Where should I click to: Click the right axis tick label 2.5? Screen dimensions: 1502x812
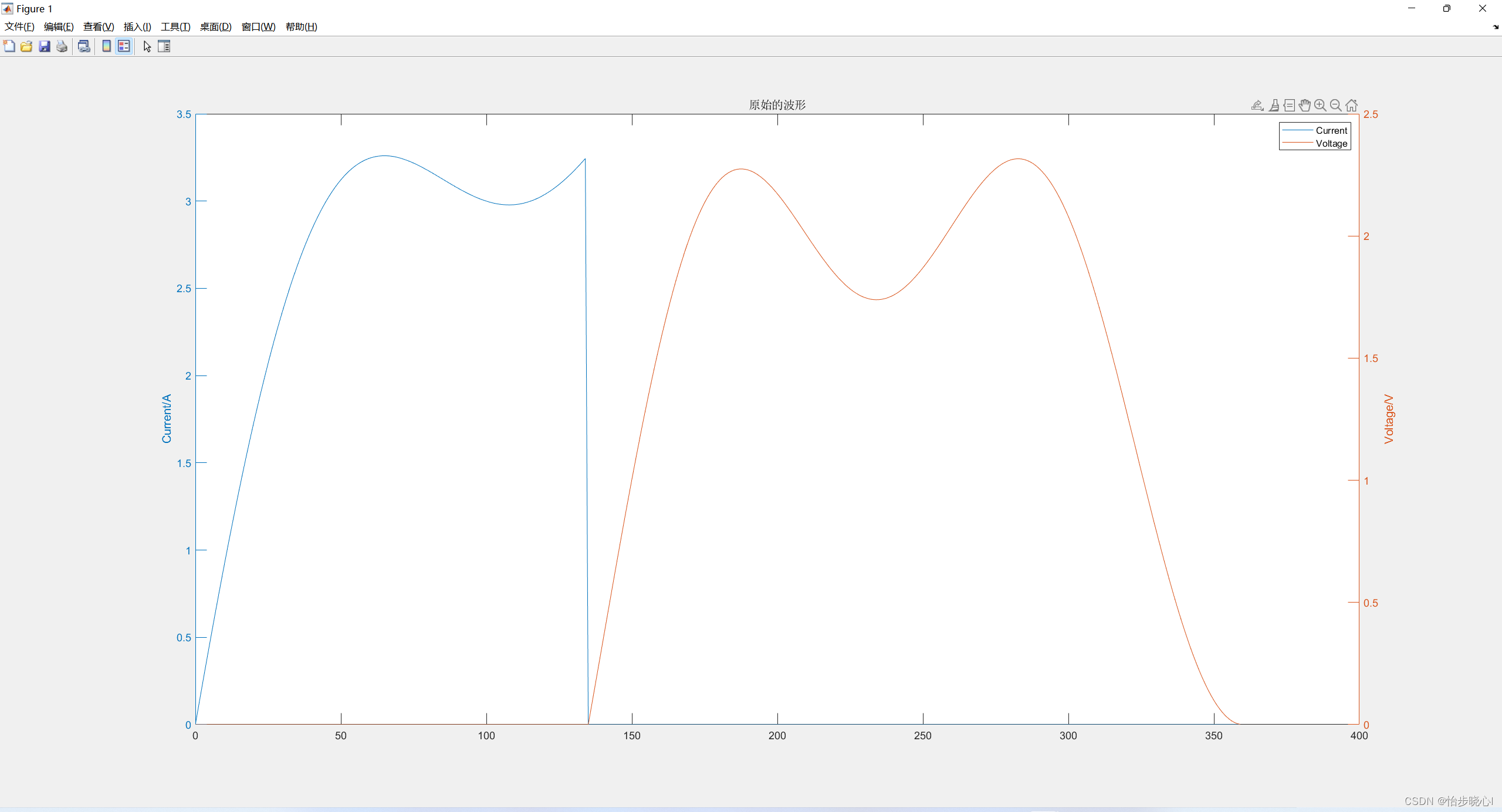pos(1371,114)
